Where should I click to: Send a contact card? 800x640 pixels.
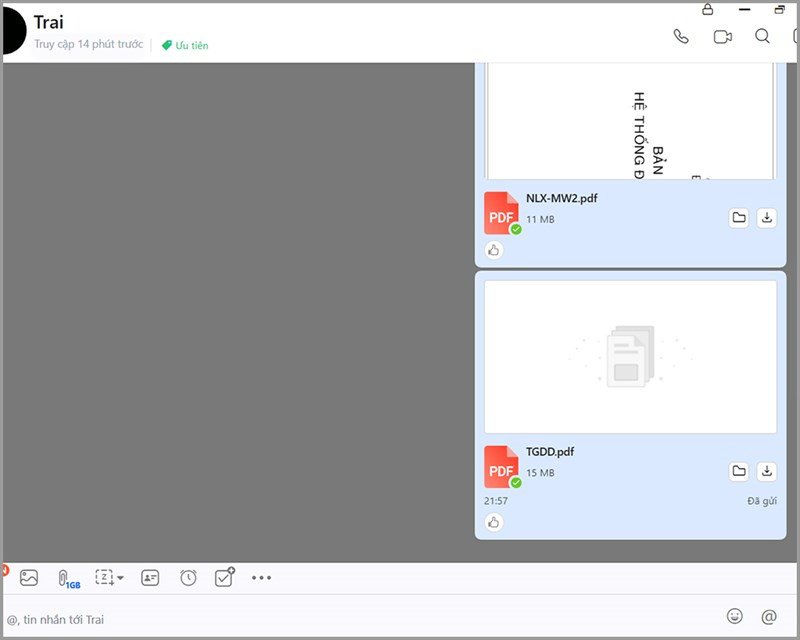coord(150,577)
